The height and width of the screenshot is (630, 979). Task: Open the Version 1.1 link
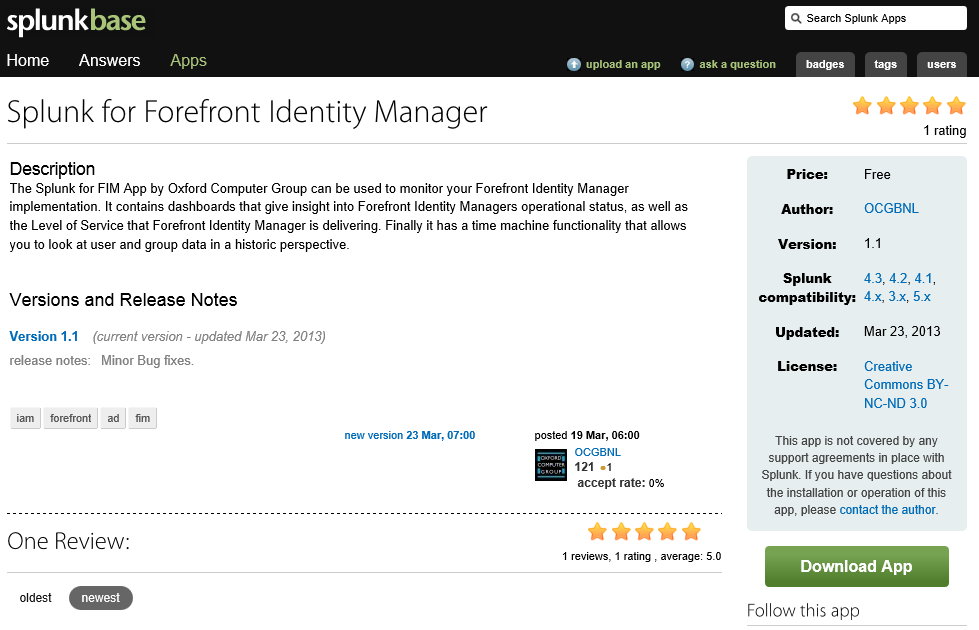click(44, 337)
